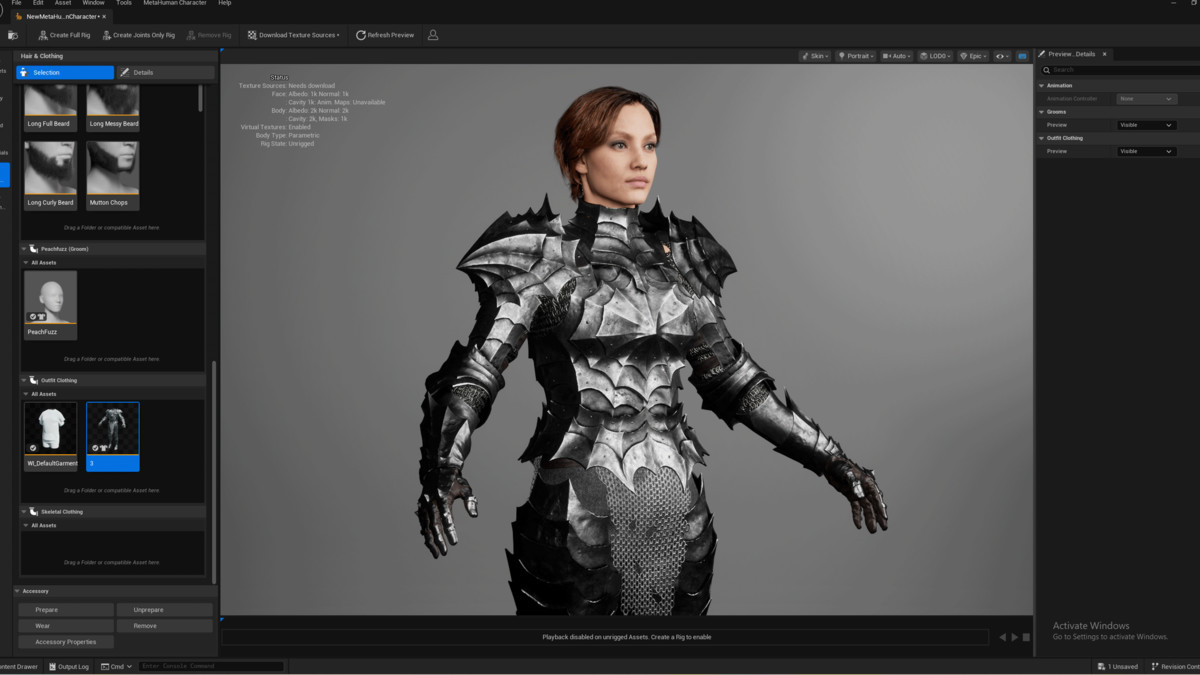Open the Edit menu
The height and width of the screenshot is (675, 1200).
point(38,3)
